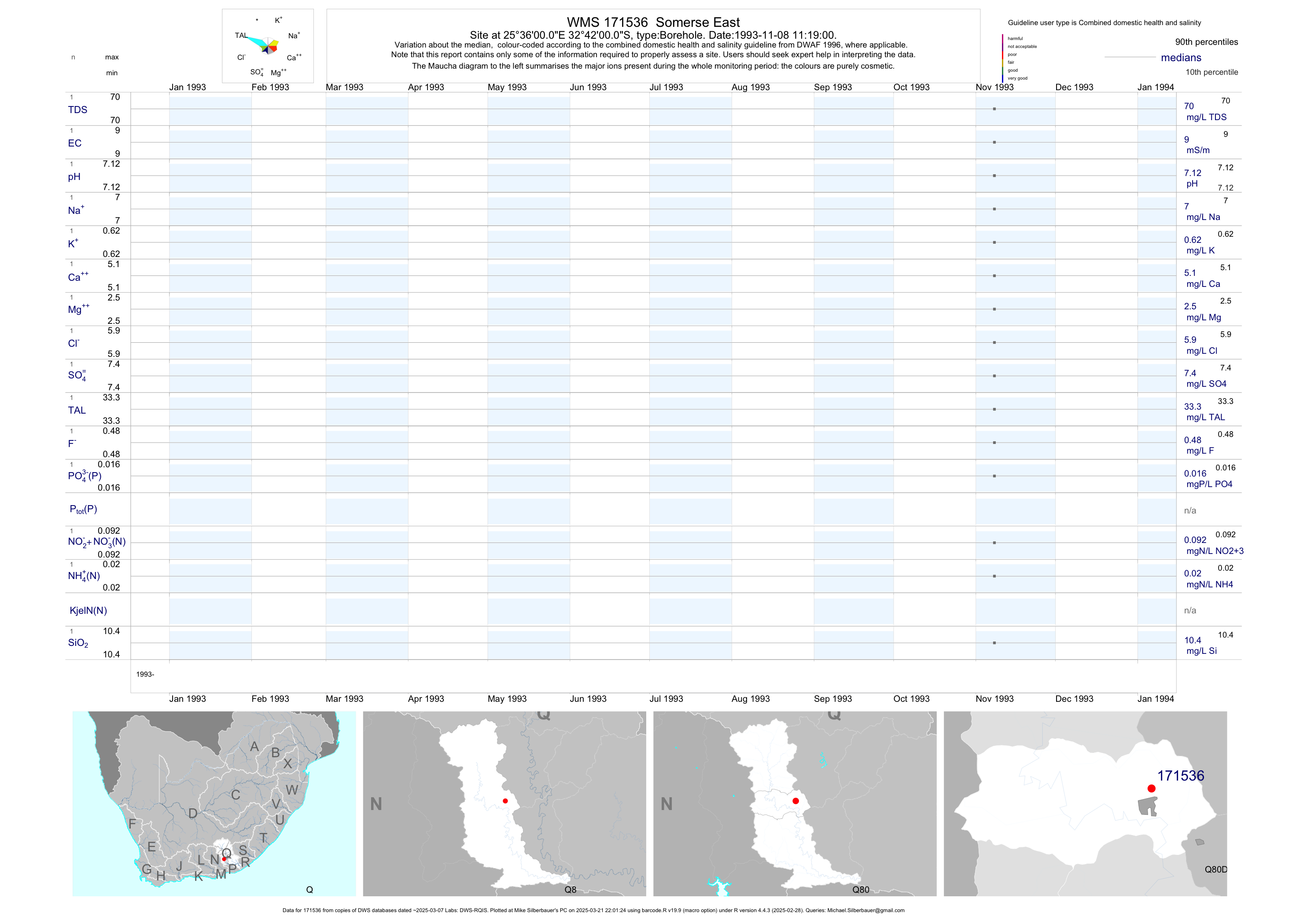The height and width of the screenshot is (924, 1307).
Task: Click the SiO2 data point in Nov 1993
Action: 994,643
